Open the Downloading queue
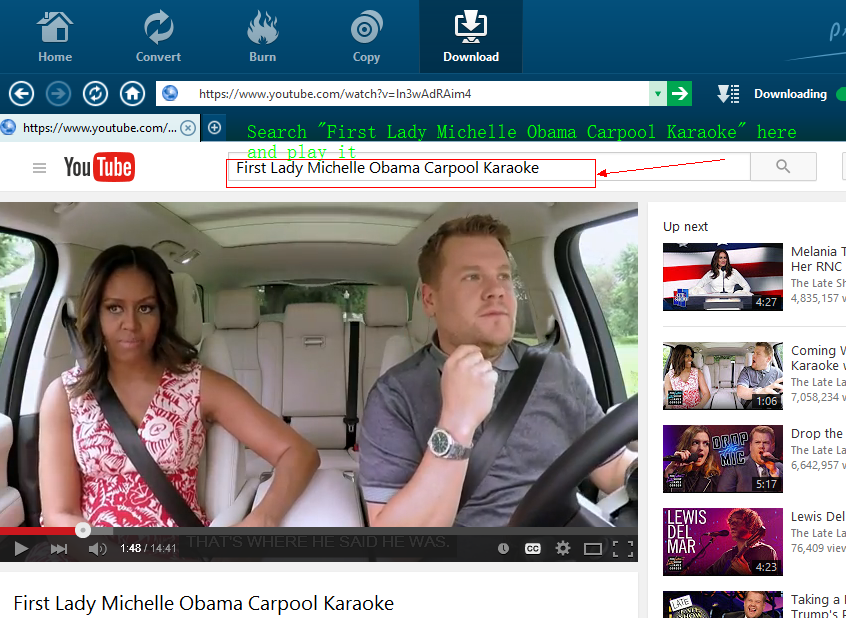 pos(790,94)
